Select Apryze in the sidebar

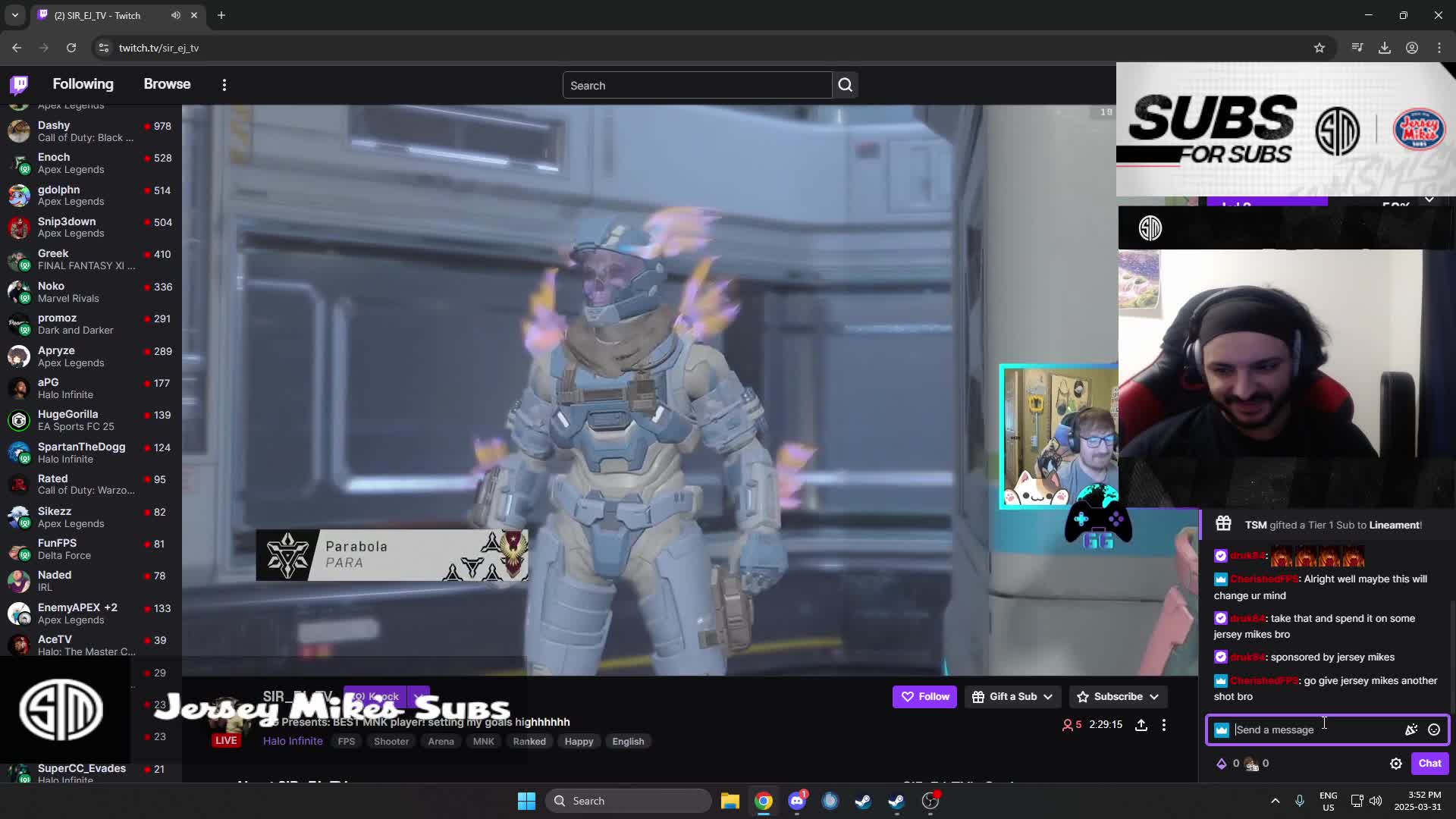coord(91,356)
